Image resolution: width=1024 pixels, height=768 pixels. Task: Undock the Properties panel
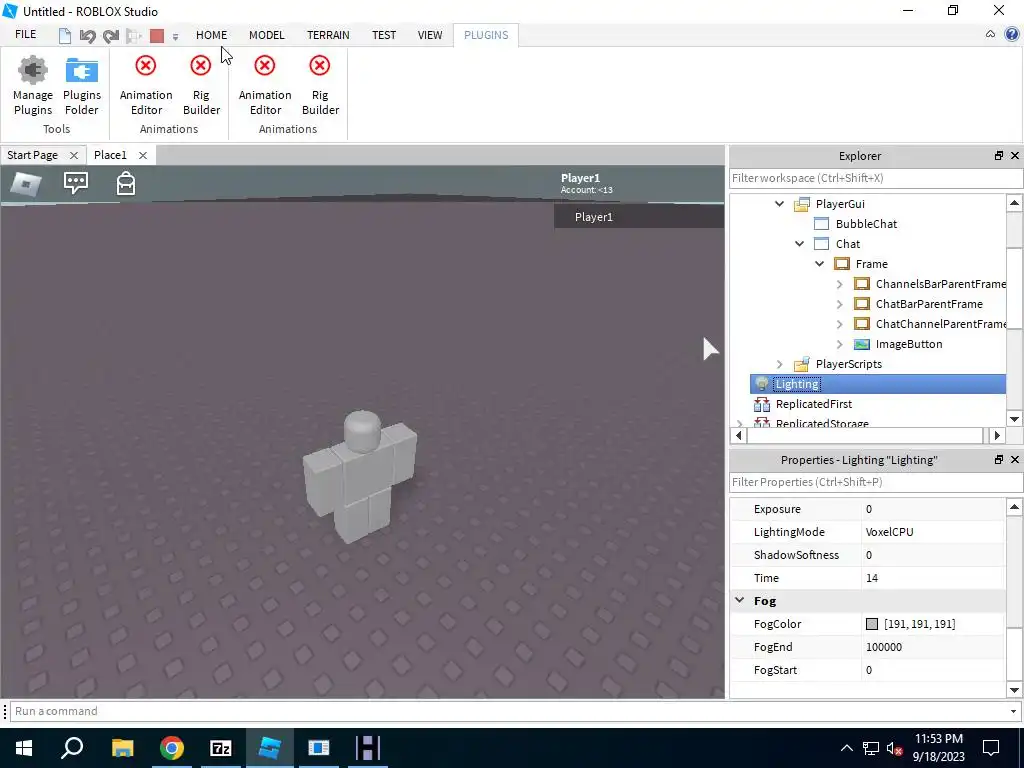point(999,460)
